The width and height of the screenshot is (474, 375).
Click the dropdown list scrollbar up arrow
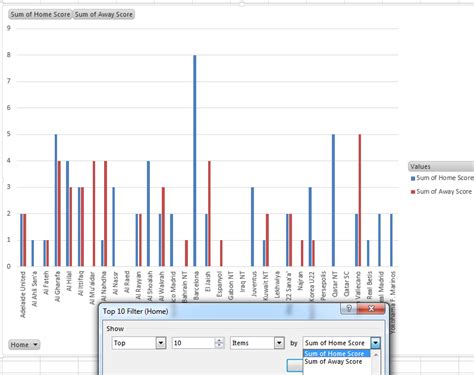(x=376, y=355)
